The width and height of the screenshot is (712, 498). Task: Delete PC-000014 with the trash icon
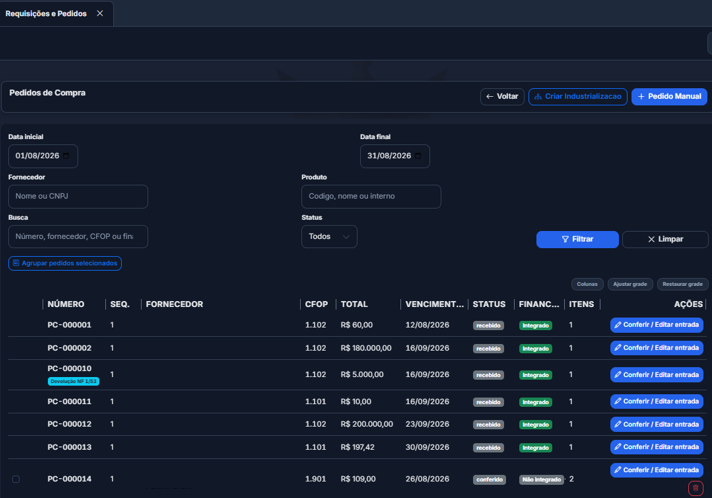click(x=696, y=488)
